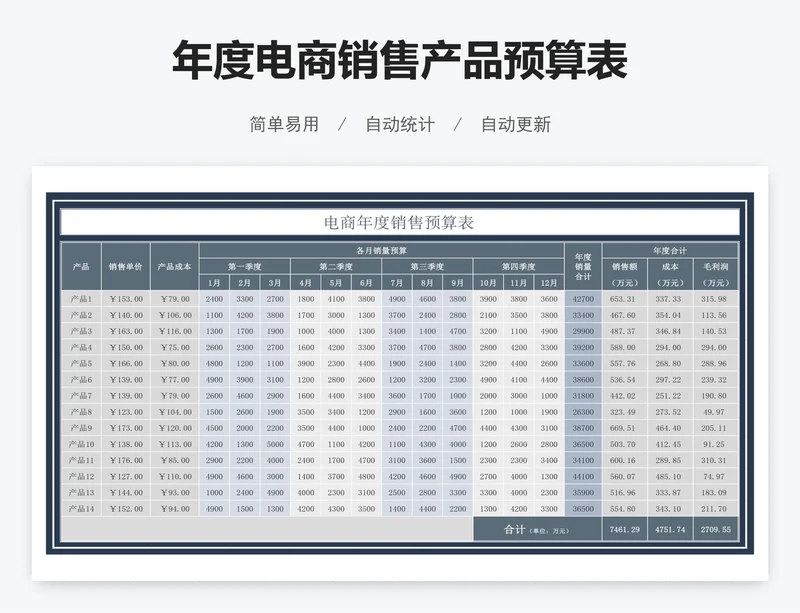The height and width of the screenshot is (613, 800).
Task: Select the 第三季度 header
Action: click(x=427, y=266)
